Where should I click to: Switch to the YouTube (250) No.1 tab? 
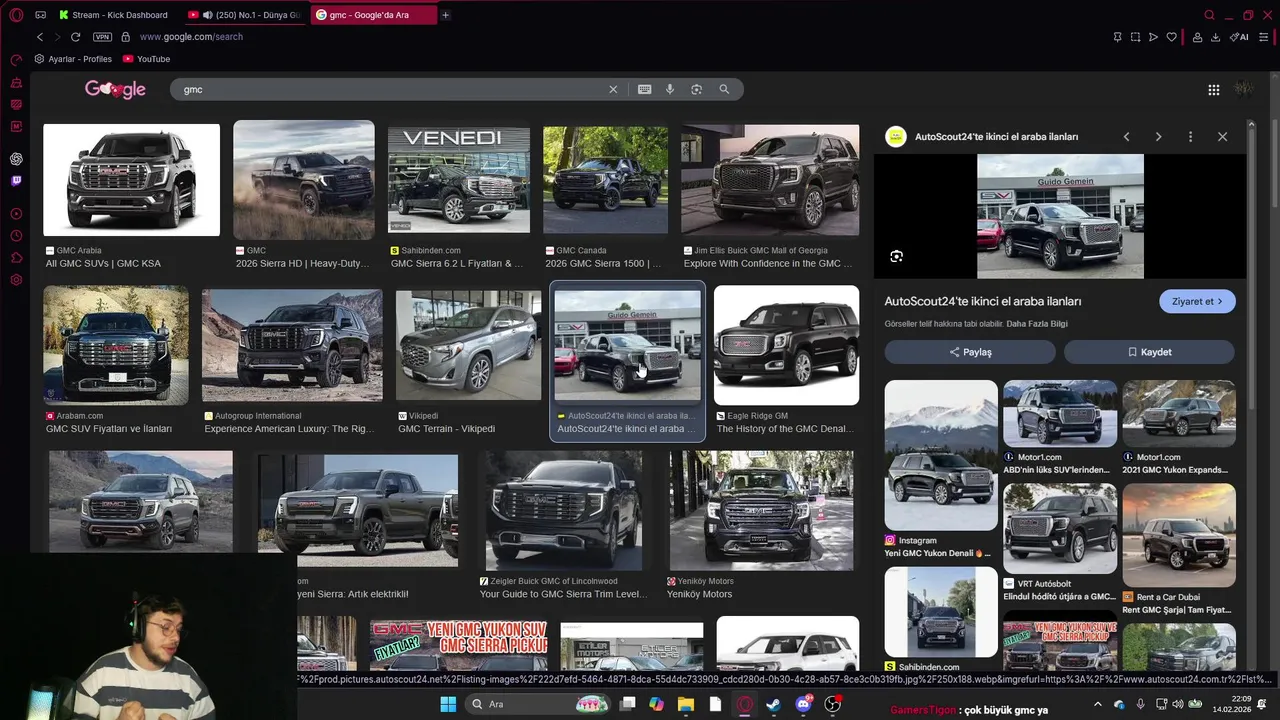(245, 15)
